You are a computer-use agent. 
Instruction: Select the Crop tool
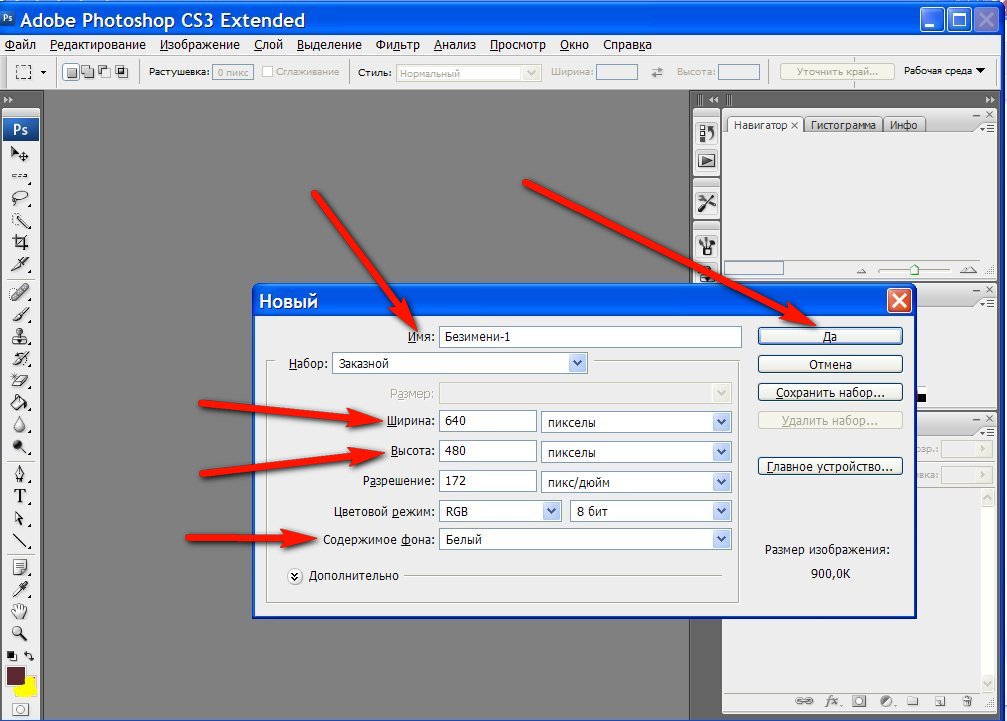point(20,242)
